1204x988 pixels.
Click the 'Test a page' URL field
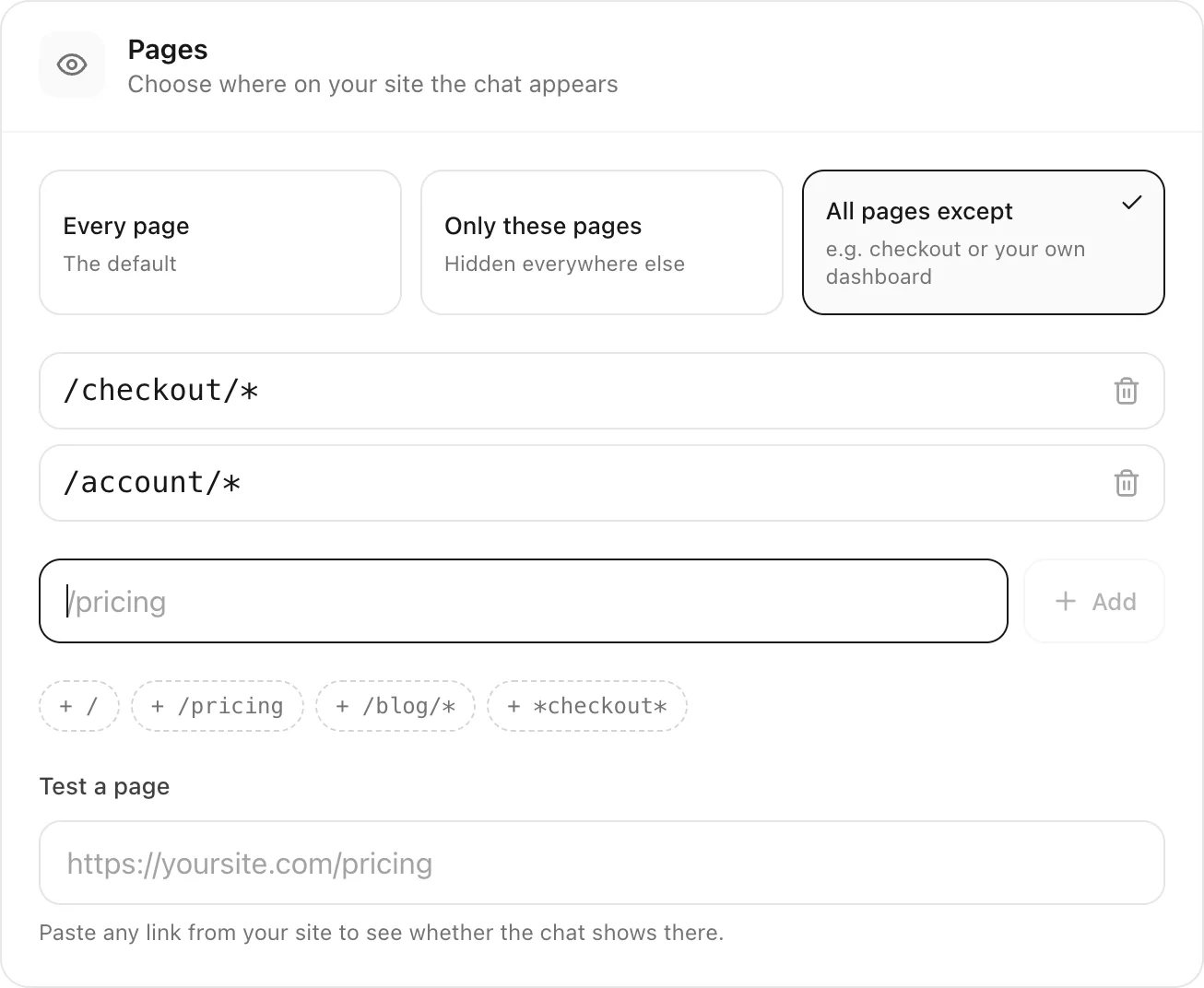click(602, 863)
